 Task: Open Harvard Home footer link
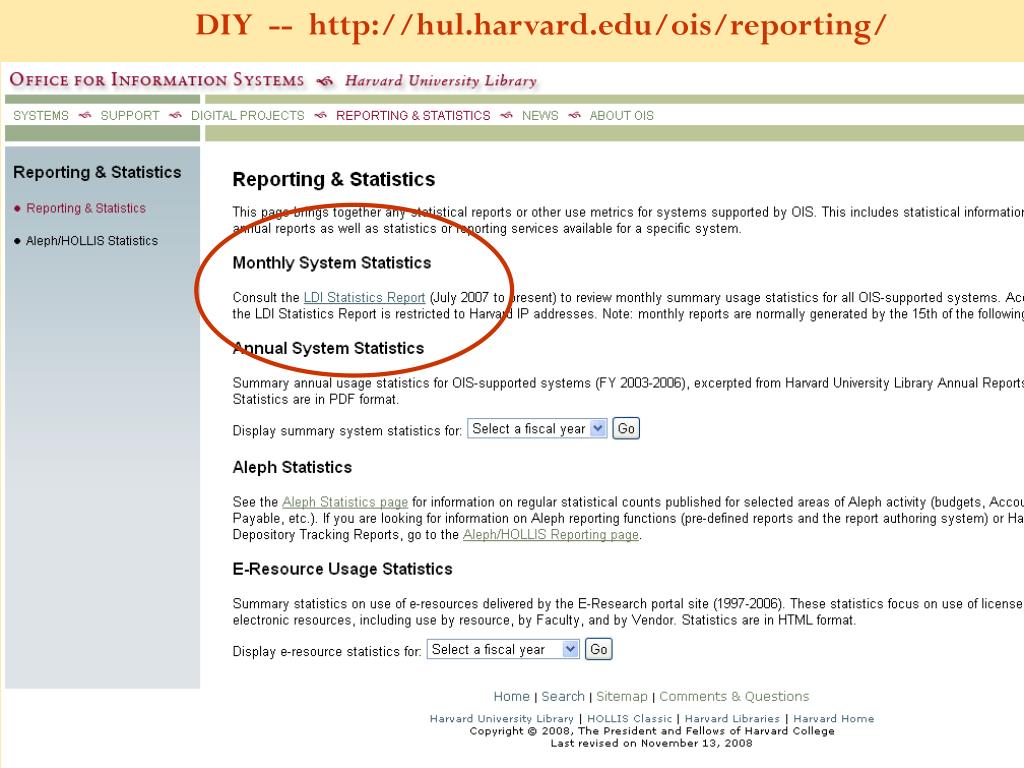coord(833,718)
